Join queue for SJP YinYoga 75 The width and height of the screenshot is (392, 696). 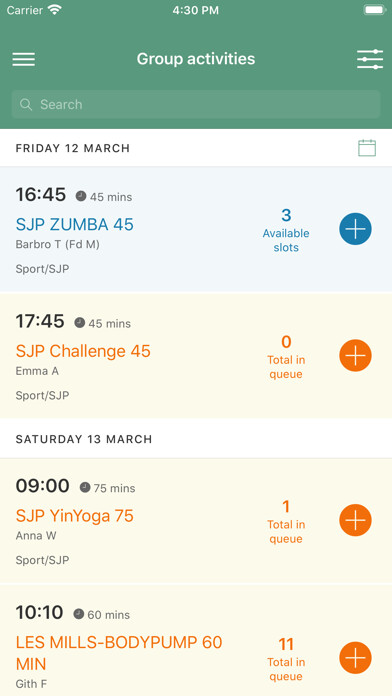[x=355, y=520]
